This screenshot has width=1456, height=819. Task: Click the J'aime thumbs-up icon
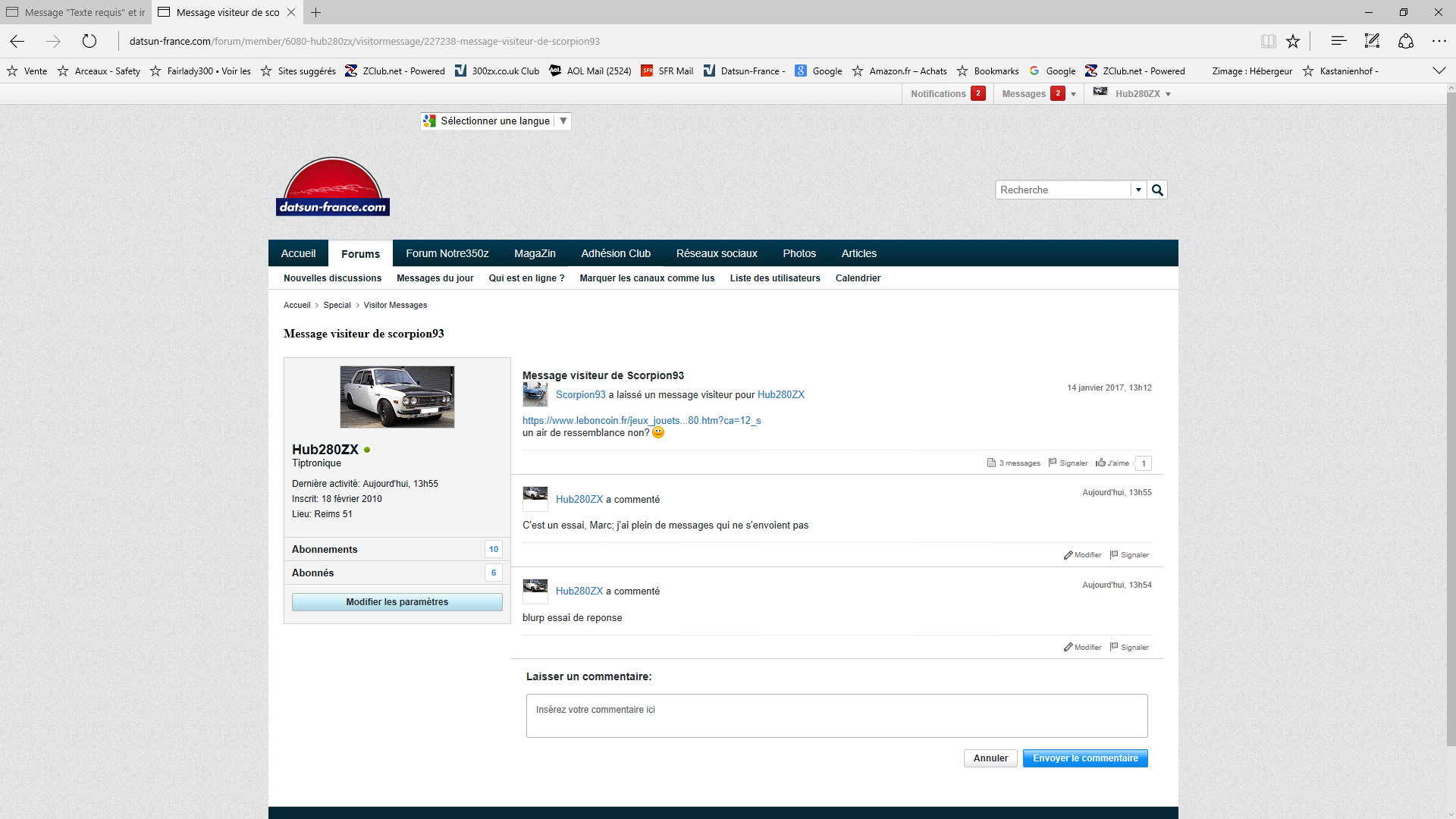pyautogui.click(x=1100, y=463)
